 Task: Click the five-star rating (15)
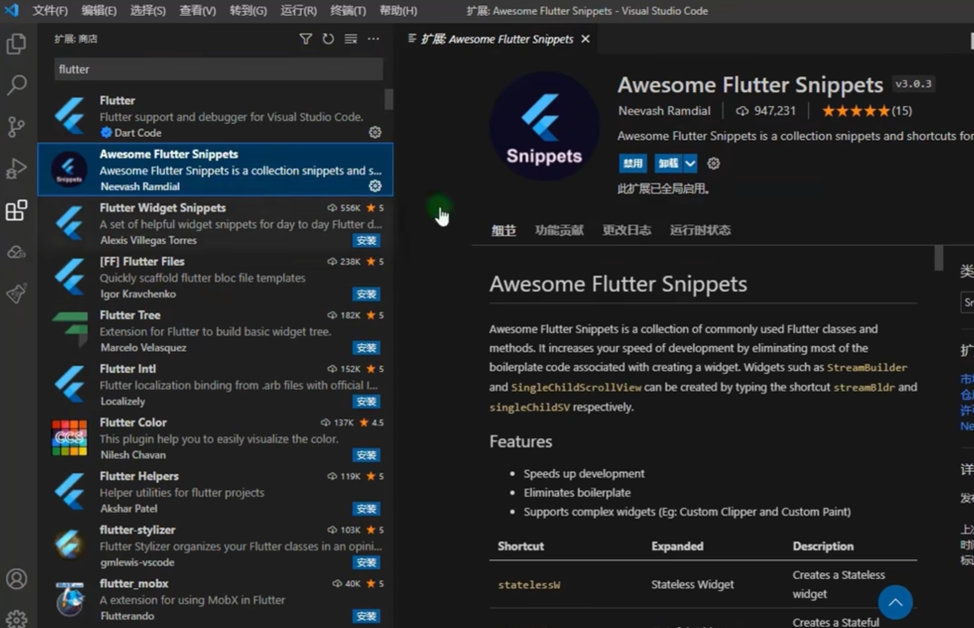tap(867, 111)
